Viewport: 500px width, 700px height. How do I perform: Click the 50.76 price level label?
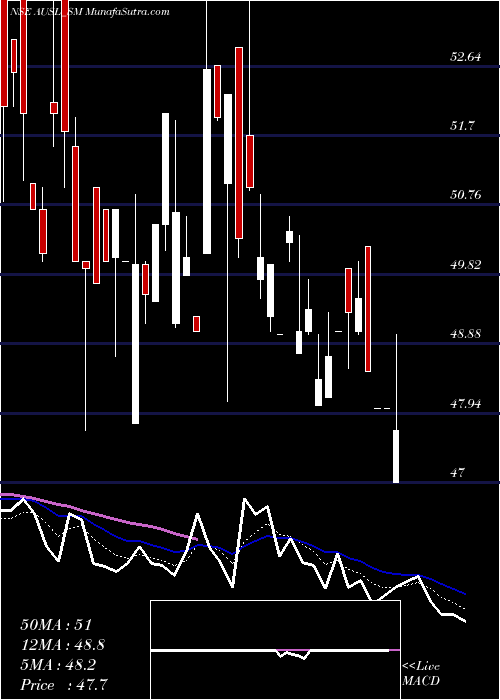[465, 195]
